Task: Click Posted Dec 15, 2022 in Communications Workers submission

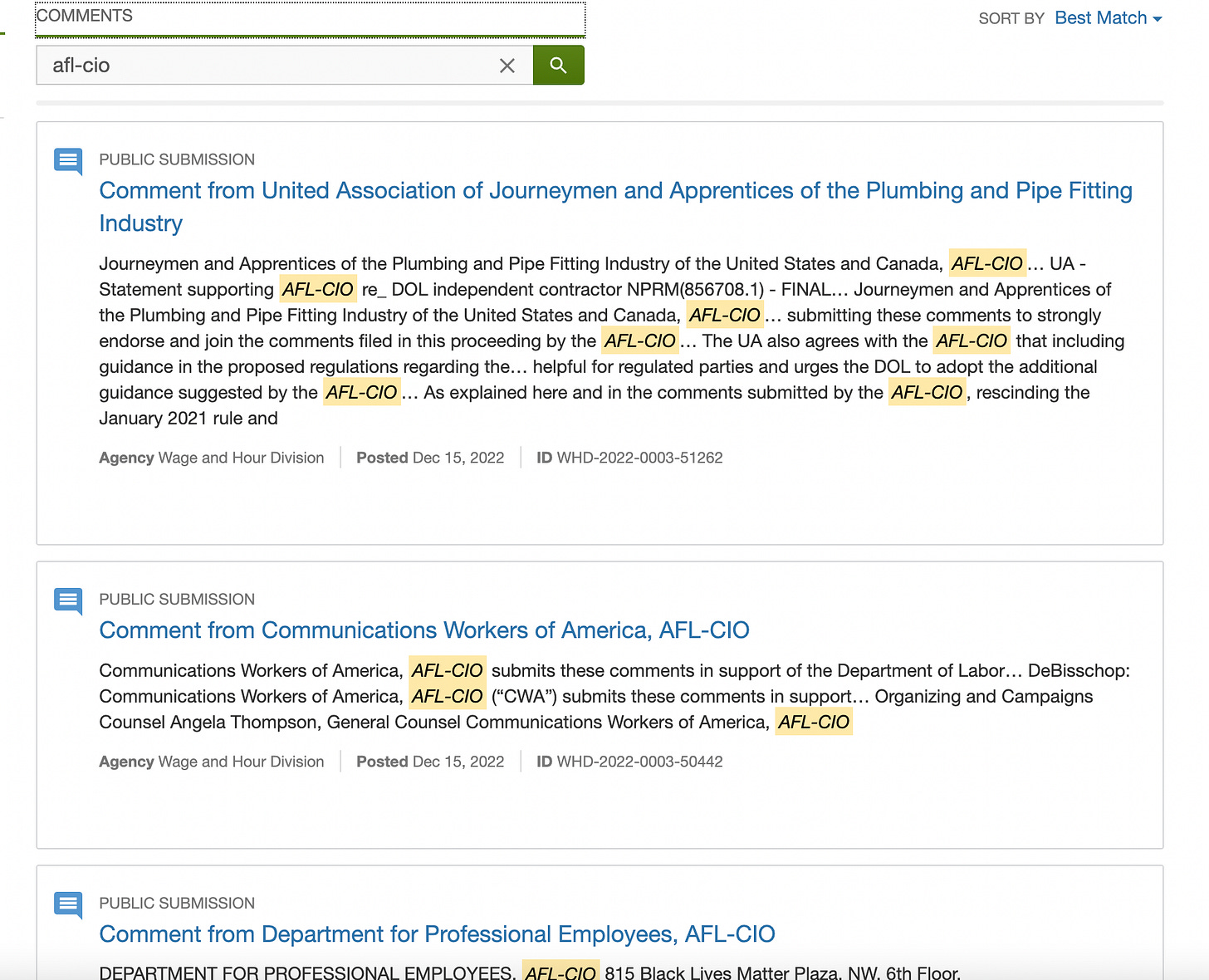Action: click(430, 762)
